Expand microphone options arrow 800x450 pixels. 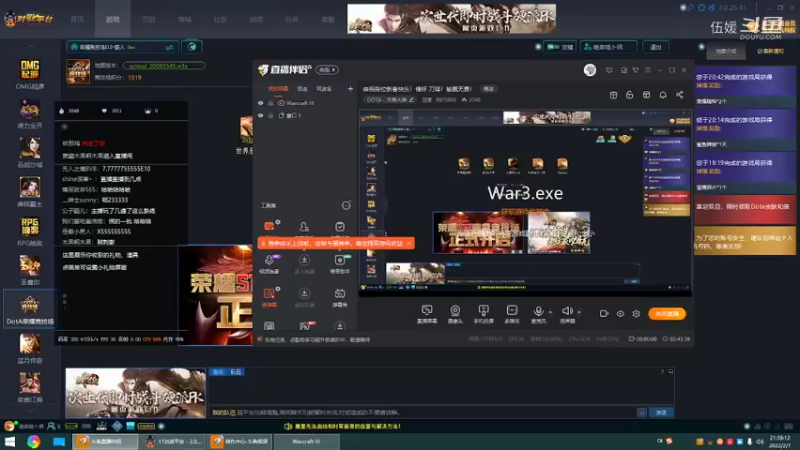pyautogui.click(x=550, y=312)
